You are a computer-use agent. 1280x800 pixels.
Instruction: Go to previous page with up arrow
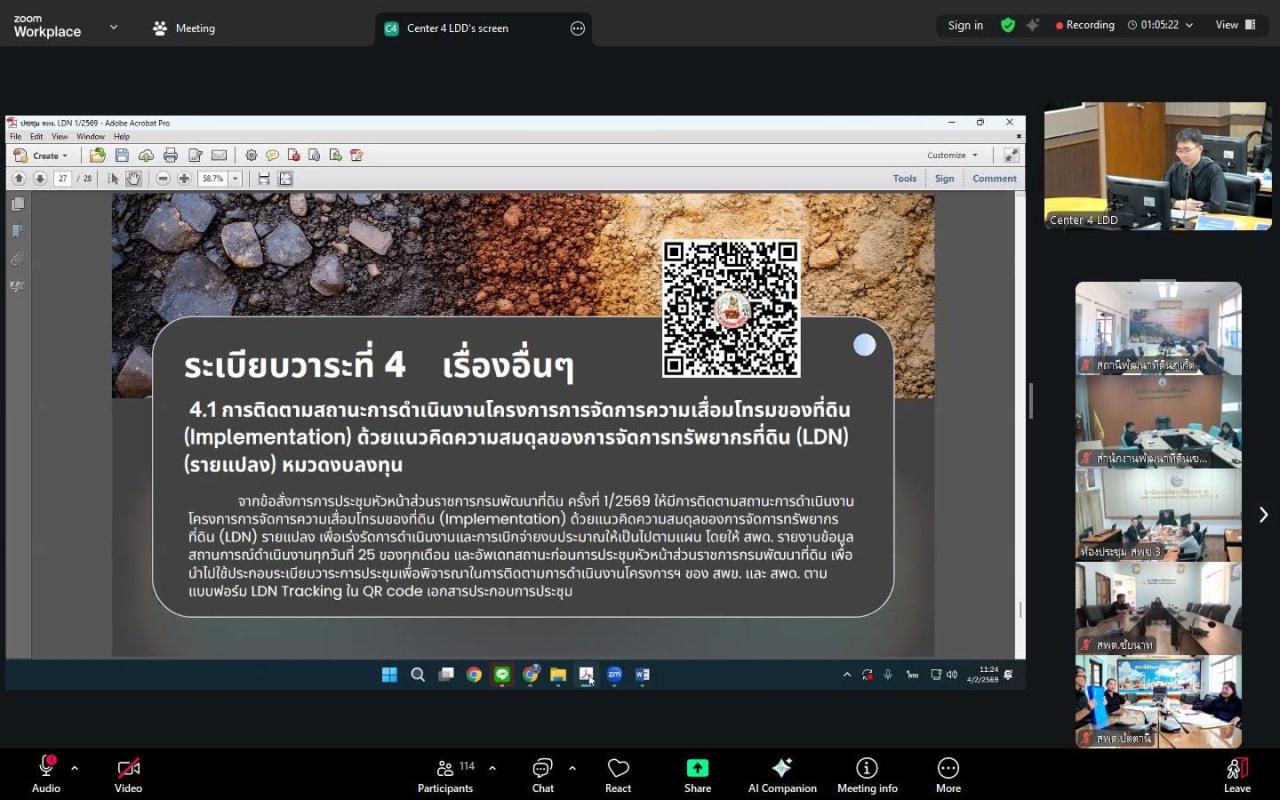tap(18, 178)
